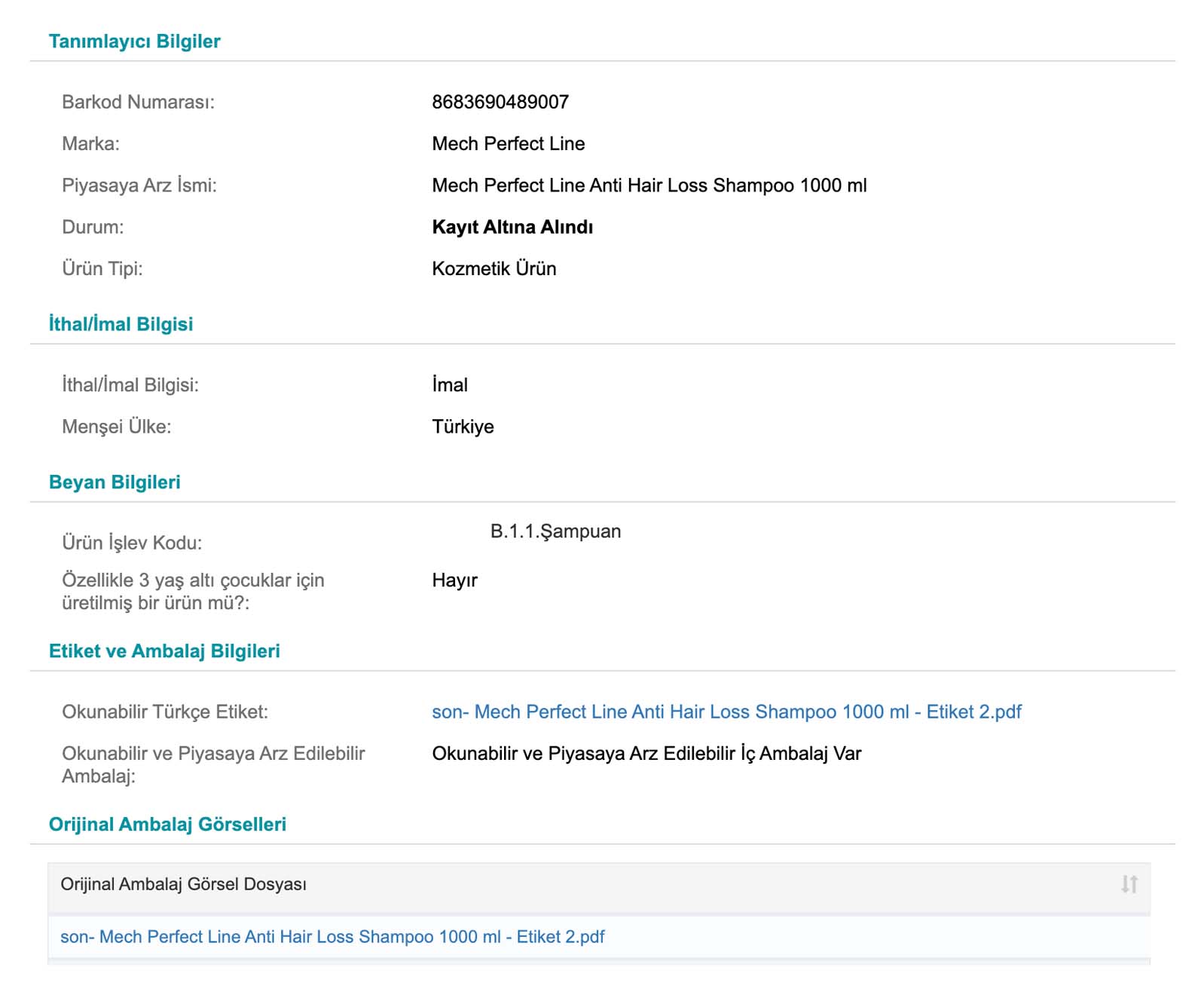1204x989 pixels.
Task: Open the PDF link in Orijinal Ambalaj table
Action: click(332, 936)
